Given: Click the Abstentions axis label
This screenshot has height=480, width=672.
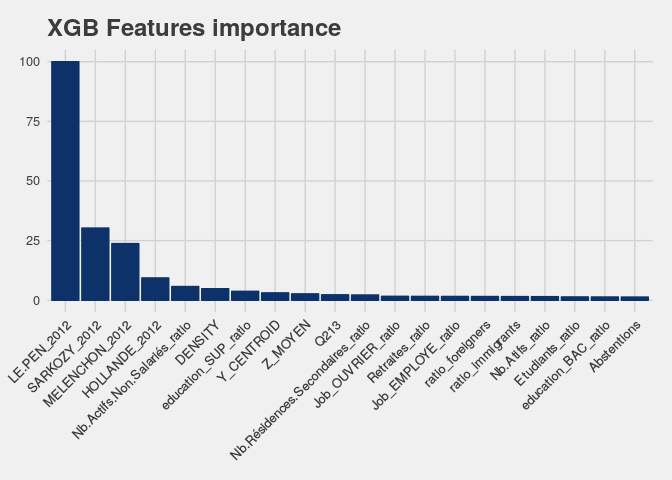Looking at the screenshot, I should 615,347.
